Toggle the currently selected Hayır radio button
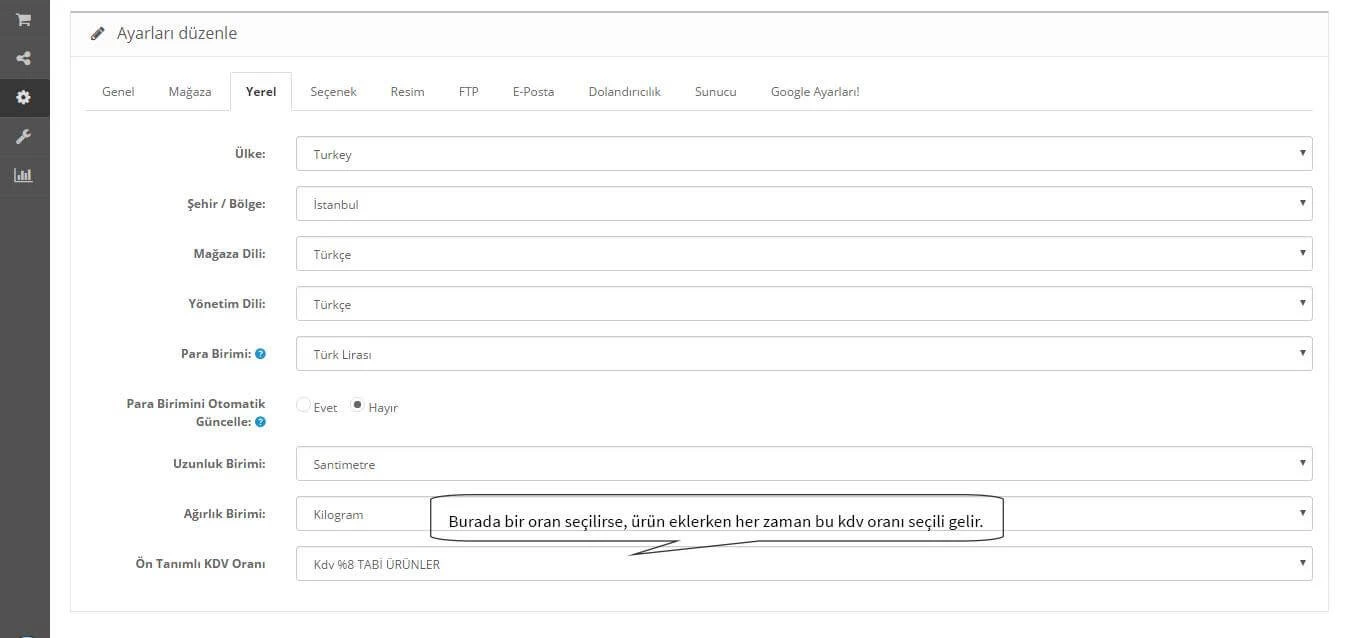 pyautogui.click(x=357, y=405)
